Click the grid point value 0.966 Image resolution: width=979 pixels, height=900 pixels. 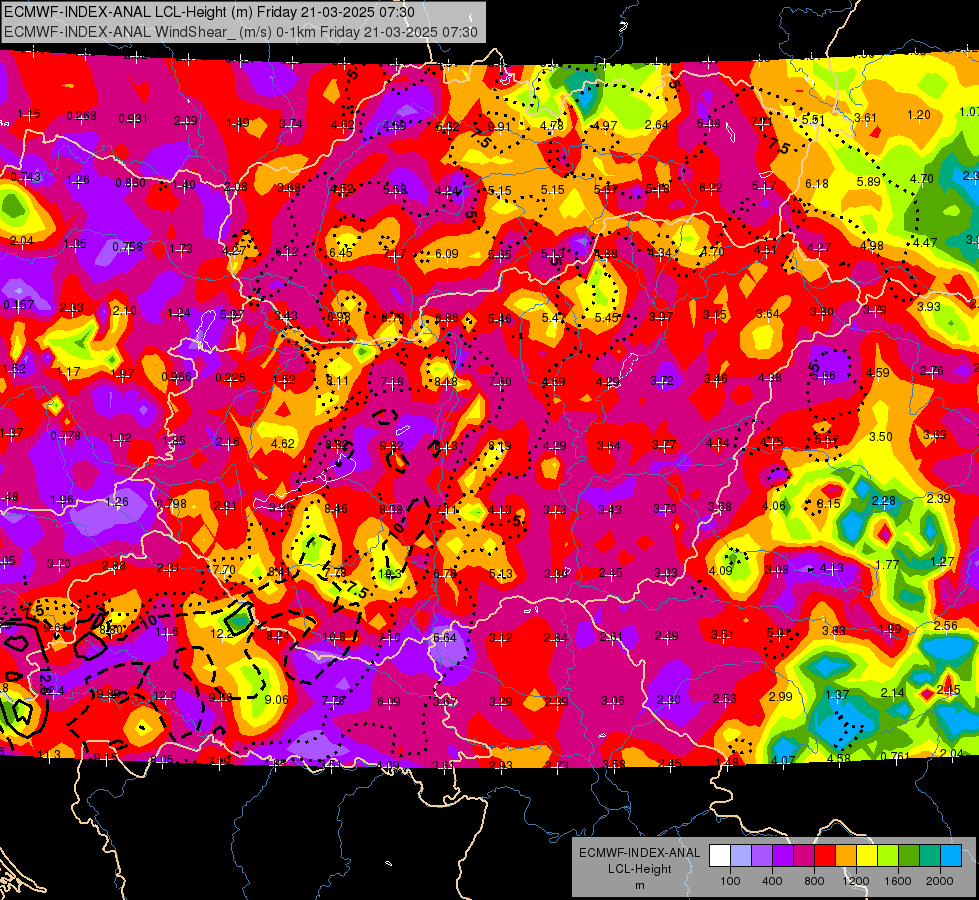(x=176, y=377)
